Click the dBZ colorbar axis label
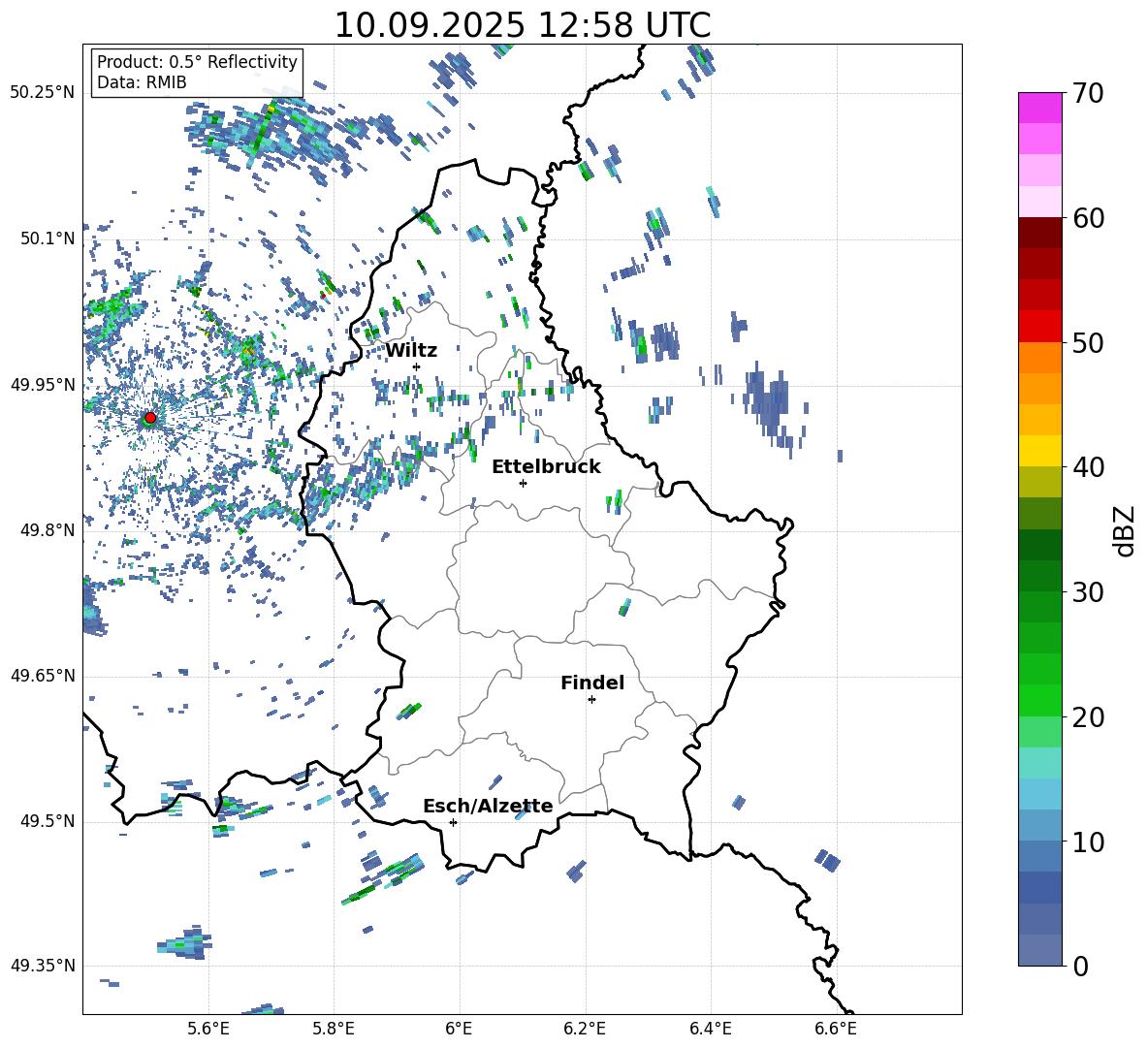Screen dimensions: 1148x1048 1124,530
